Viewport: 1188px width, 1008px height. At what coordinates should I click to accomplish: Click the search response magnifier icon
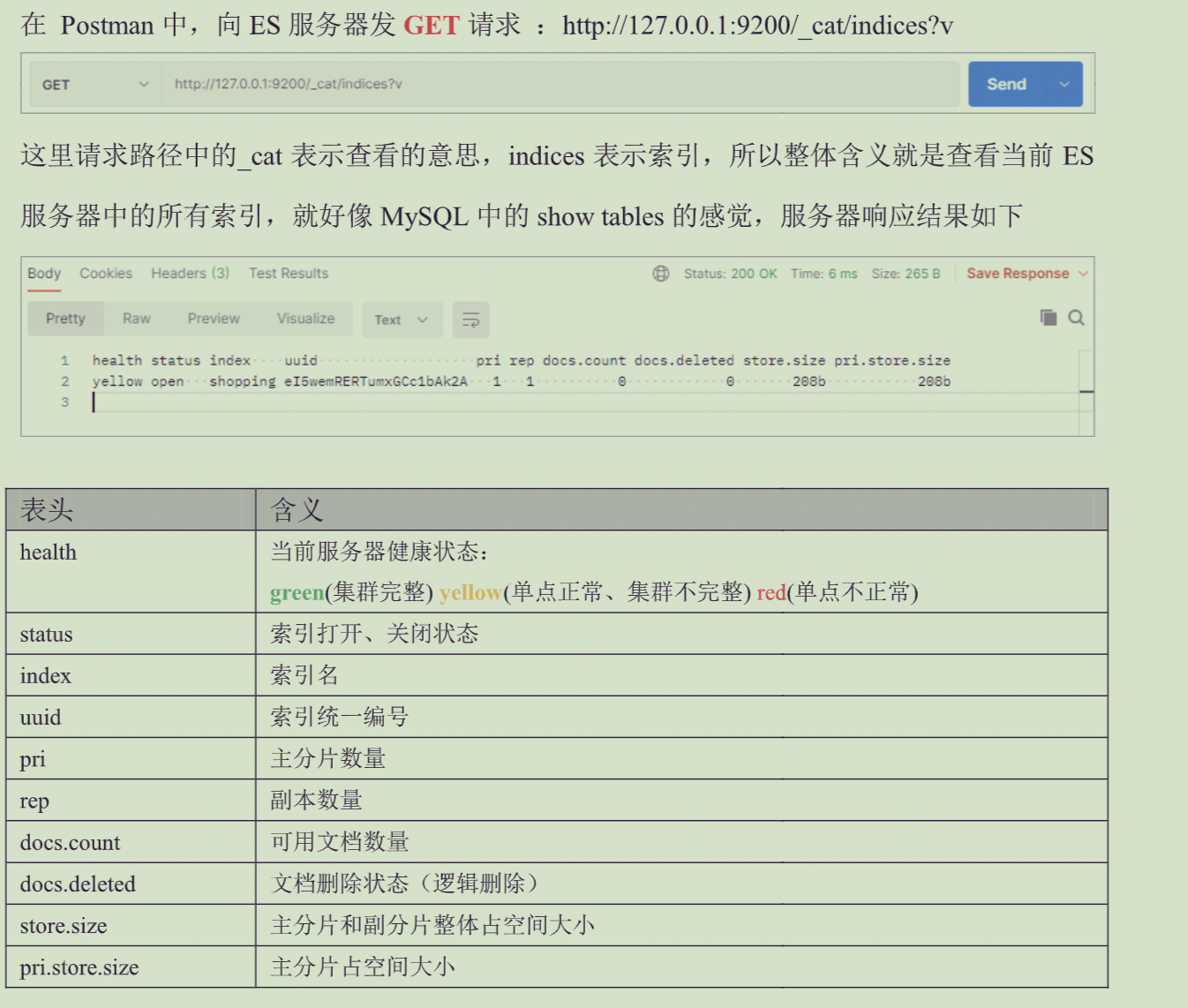[x=1077, y=318]
